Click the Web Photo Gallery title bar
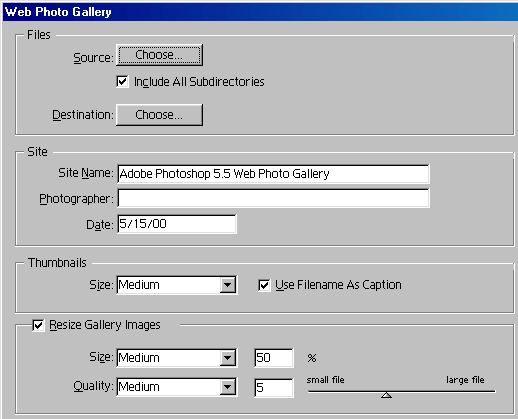 pyautogui.click(x=260, y=12)
